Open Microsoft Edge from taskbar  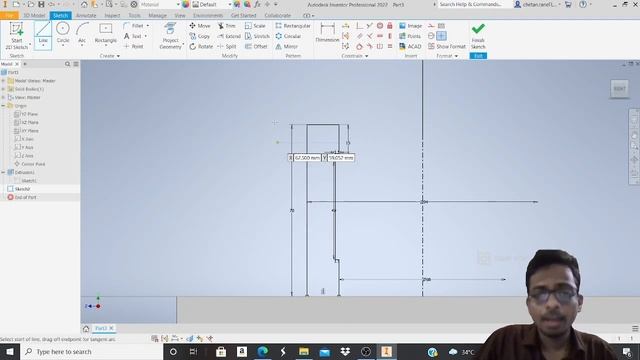[x=262, y=351]
